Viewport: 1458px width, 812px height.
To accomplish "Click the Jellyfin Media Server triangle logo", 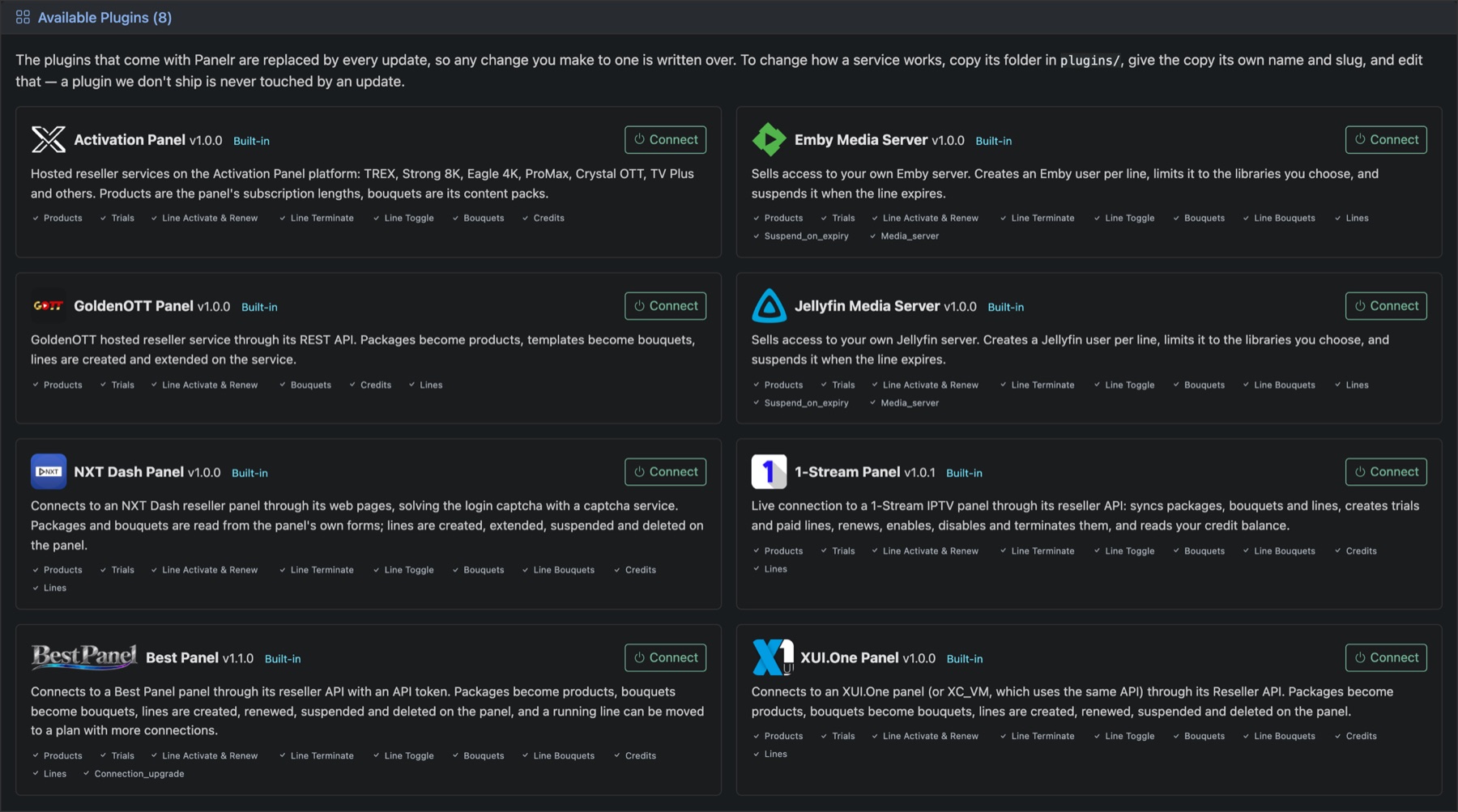I will click(769, 305).
